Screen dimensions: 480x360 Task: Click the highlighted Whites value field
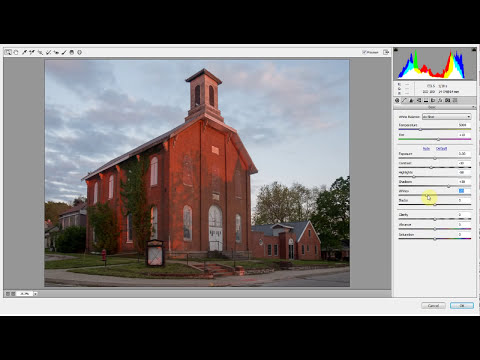click(463, 191)
